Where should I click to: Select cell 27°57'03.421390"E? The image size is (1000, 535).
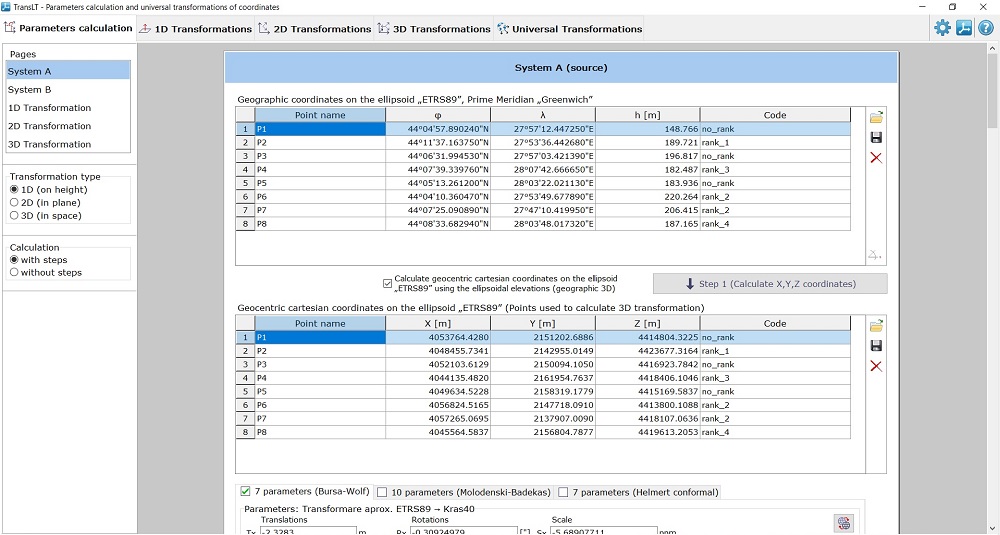543,156
